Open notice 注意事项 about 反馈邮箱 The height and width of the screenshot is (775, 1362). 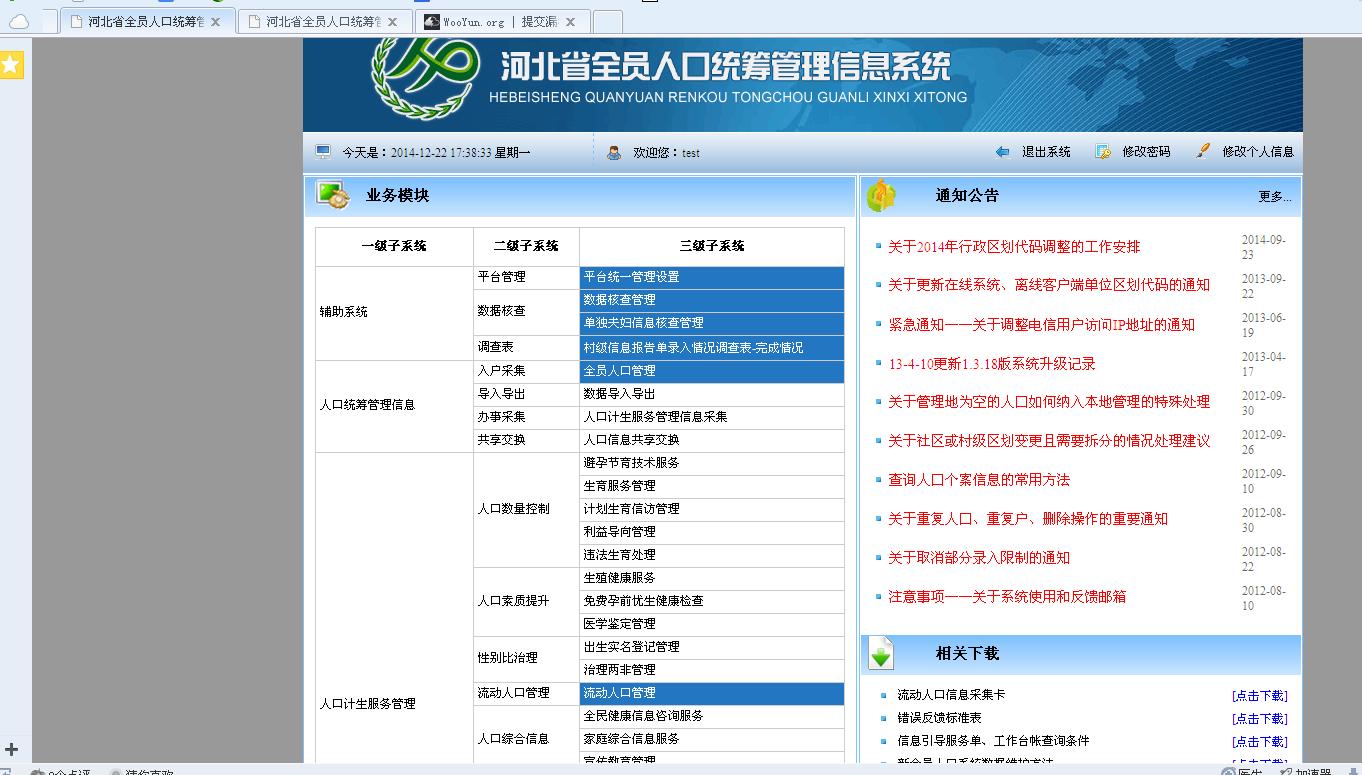click(1007, 597)
